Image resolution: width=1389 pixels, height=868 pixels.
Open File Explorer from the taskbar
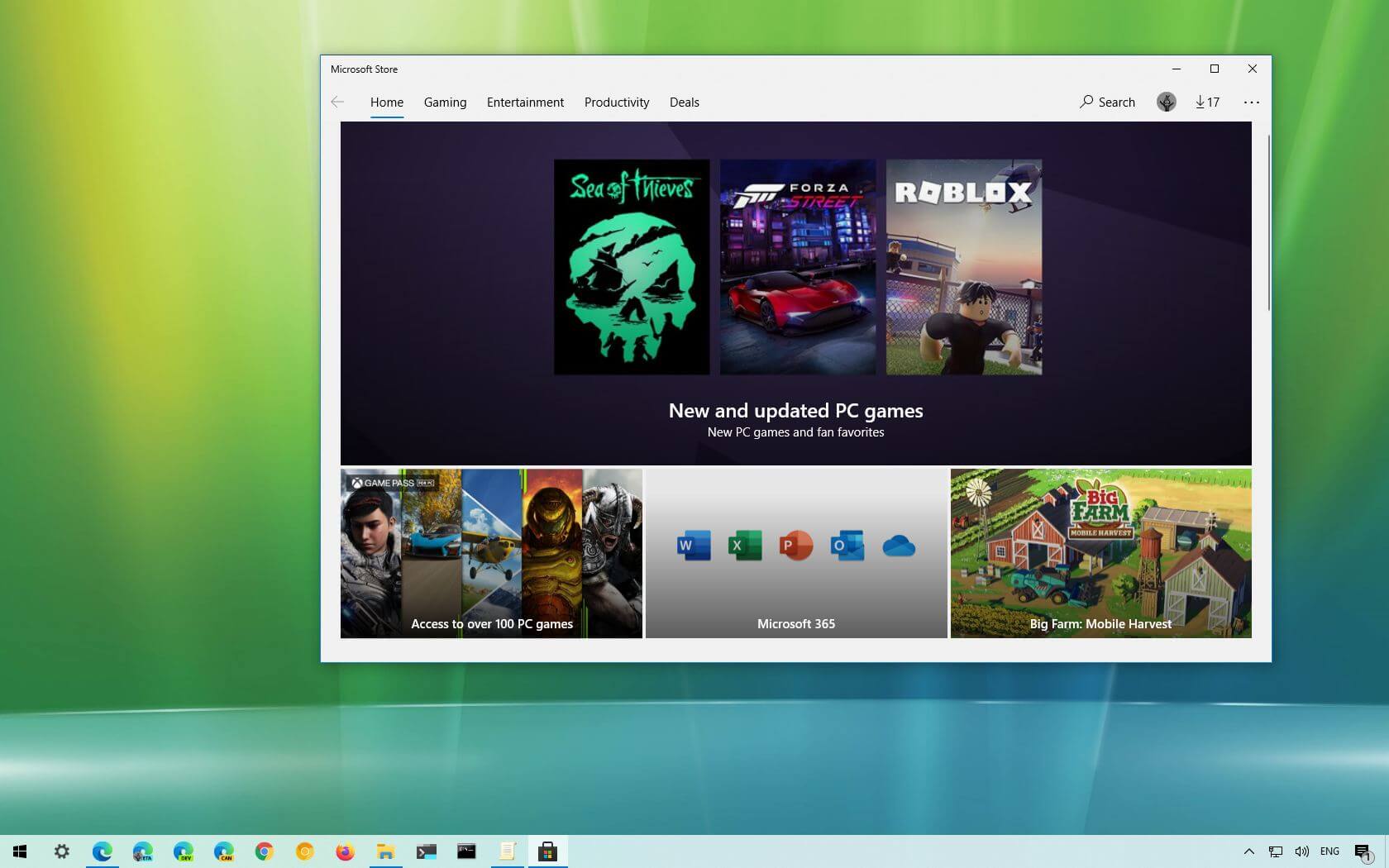pyautogui.click(x=385, y=851)
